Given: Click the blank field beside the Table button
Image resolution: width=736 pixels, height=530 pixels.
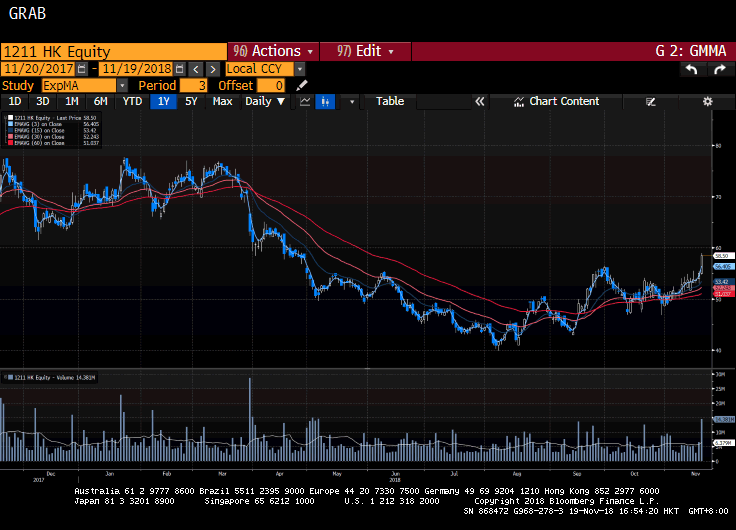Looking at the screenshot, I should point(444,101).
